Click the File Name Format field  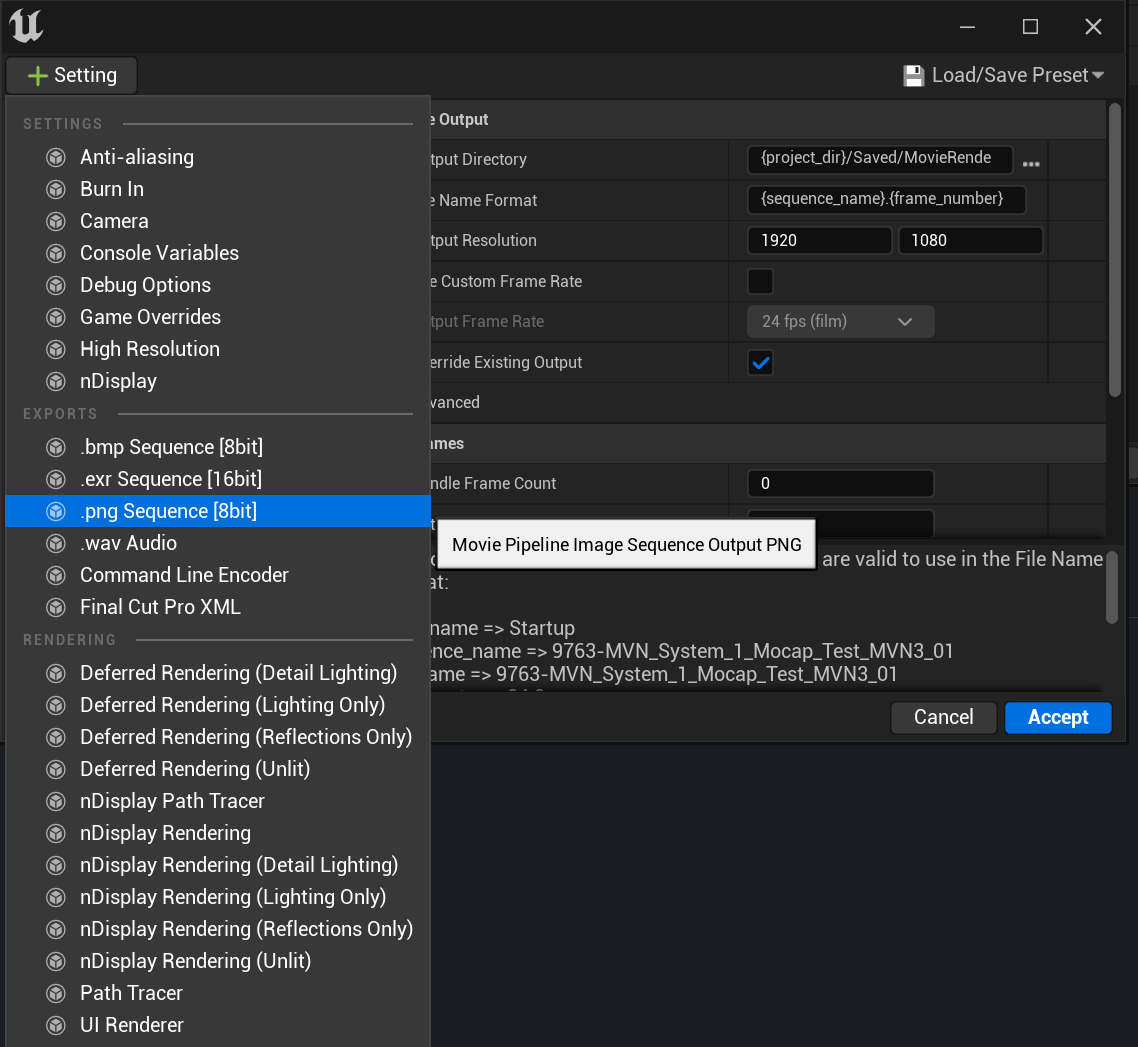click(x=886, y=200)
